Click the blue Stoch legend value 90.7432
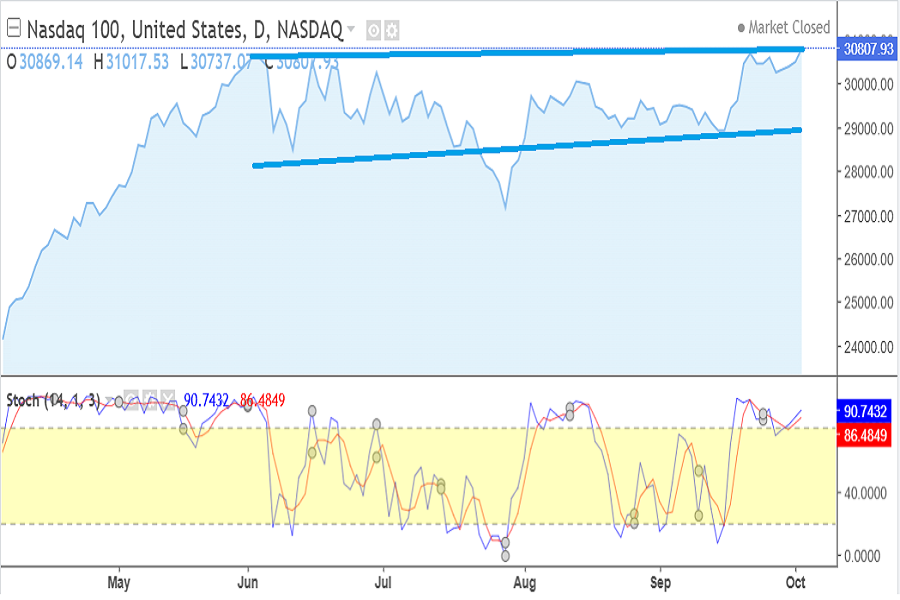The width and height of the screenshot is (900, 600). point(206,400)
